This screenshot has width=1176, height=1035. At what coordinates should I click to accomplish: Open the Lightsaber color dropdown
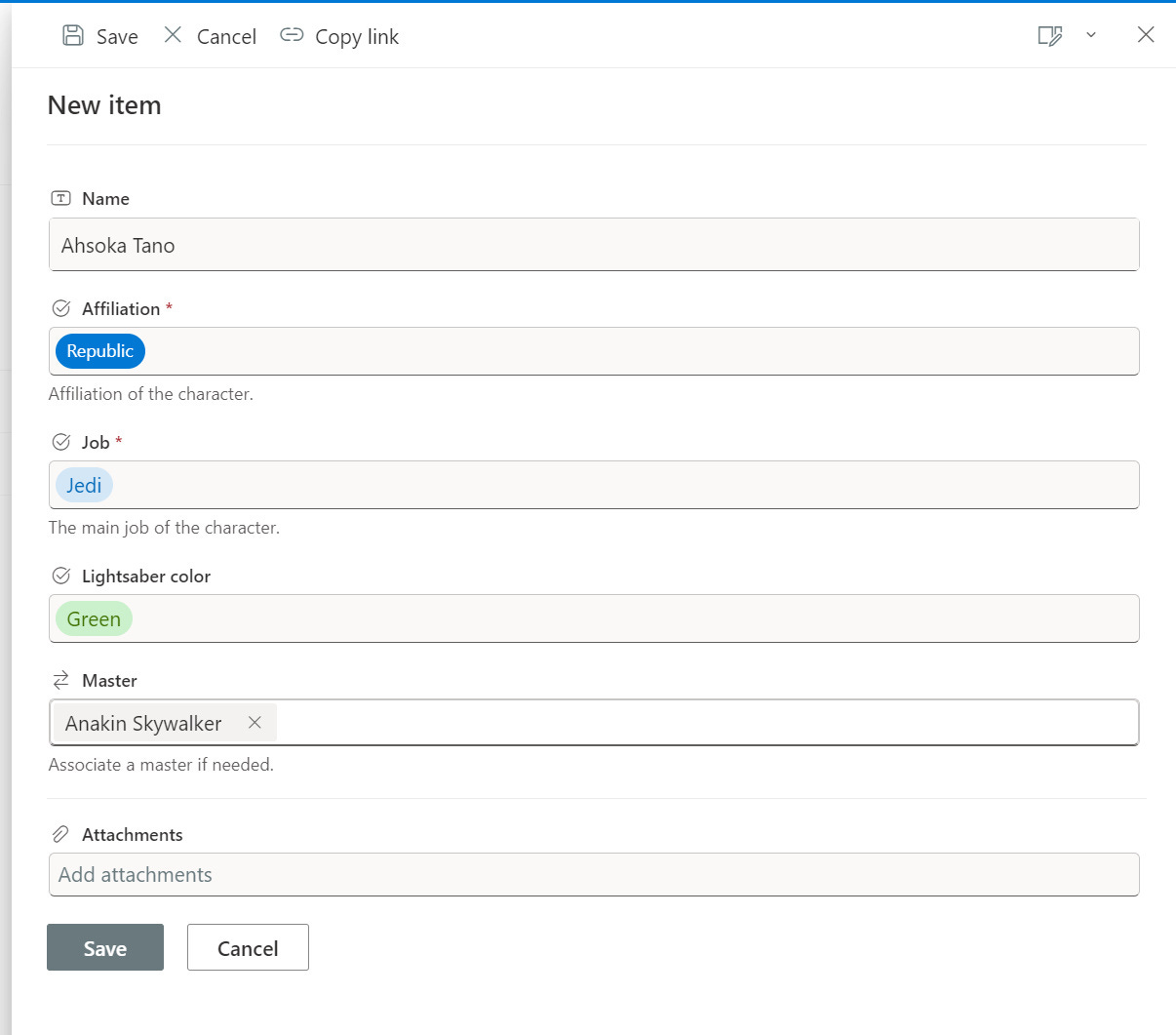pyautogui.click(x=594, y=618)
